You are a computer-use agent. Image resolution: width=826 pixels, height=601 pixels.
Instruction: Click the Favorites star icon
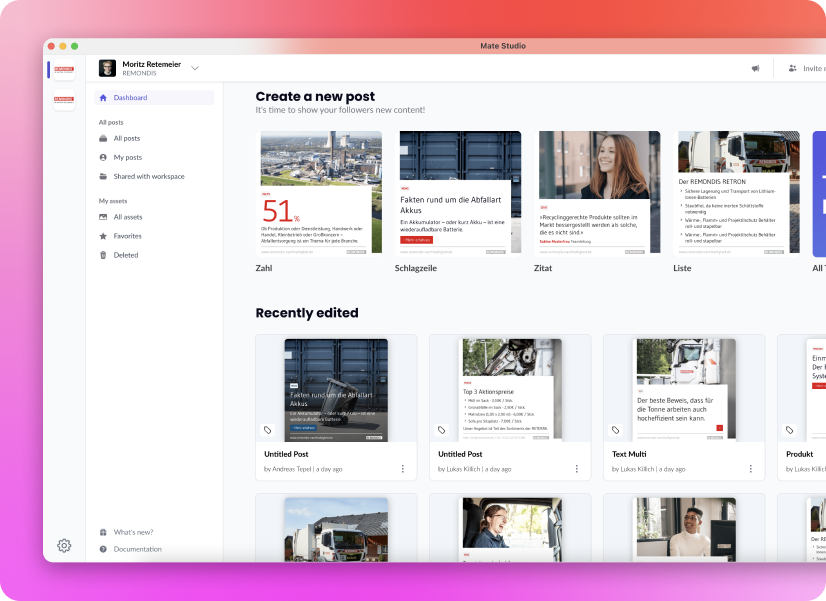tap(103, 236)
